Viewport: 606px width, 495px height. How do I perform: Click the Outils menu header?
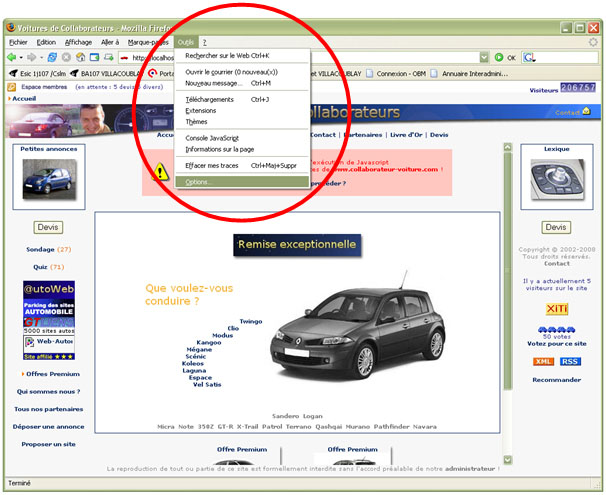point(186,42)
